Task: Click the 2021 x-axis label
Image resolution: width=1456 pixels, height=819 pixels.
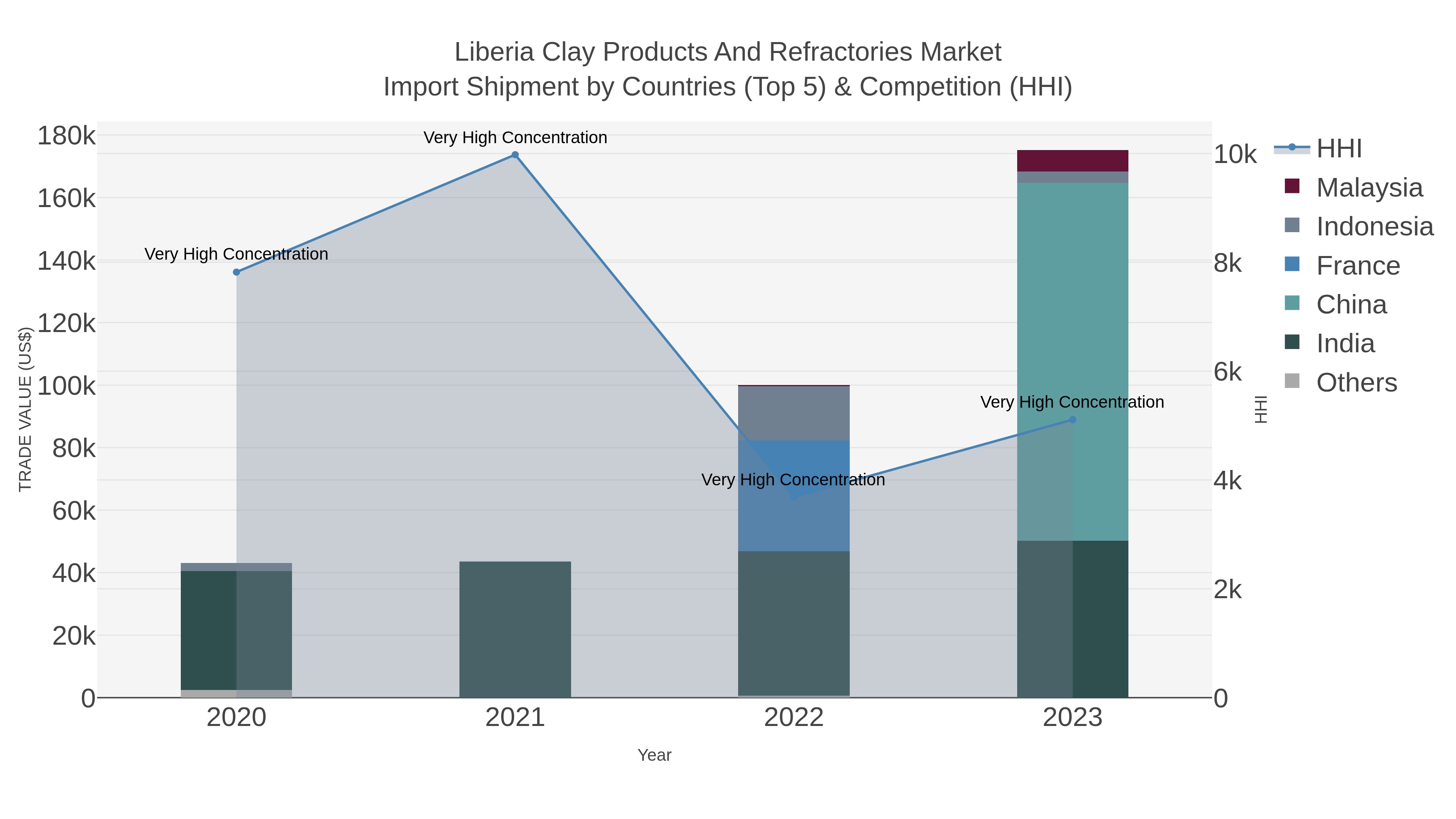Action: point(515,718)
